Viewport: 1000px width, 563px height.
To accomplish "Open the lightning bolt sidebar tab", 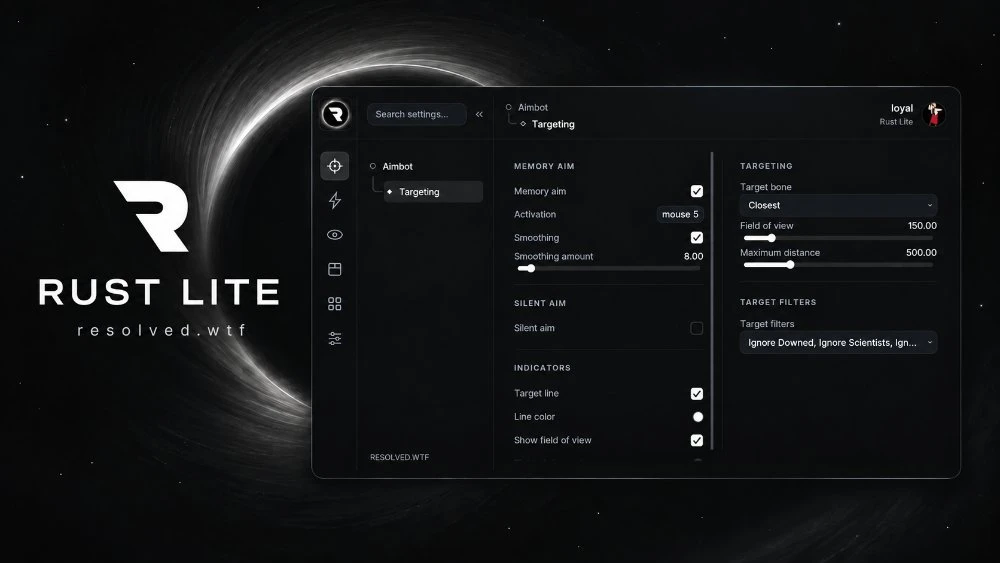I will [x=335, y=201].
